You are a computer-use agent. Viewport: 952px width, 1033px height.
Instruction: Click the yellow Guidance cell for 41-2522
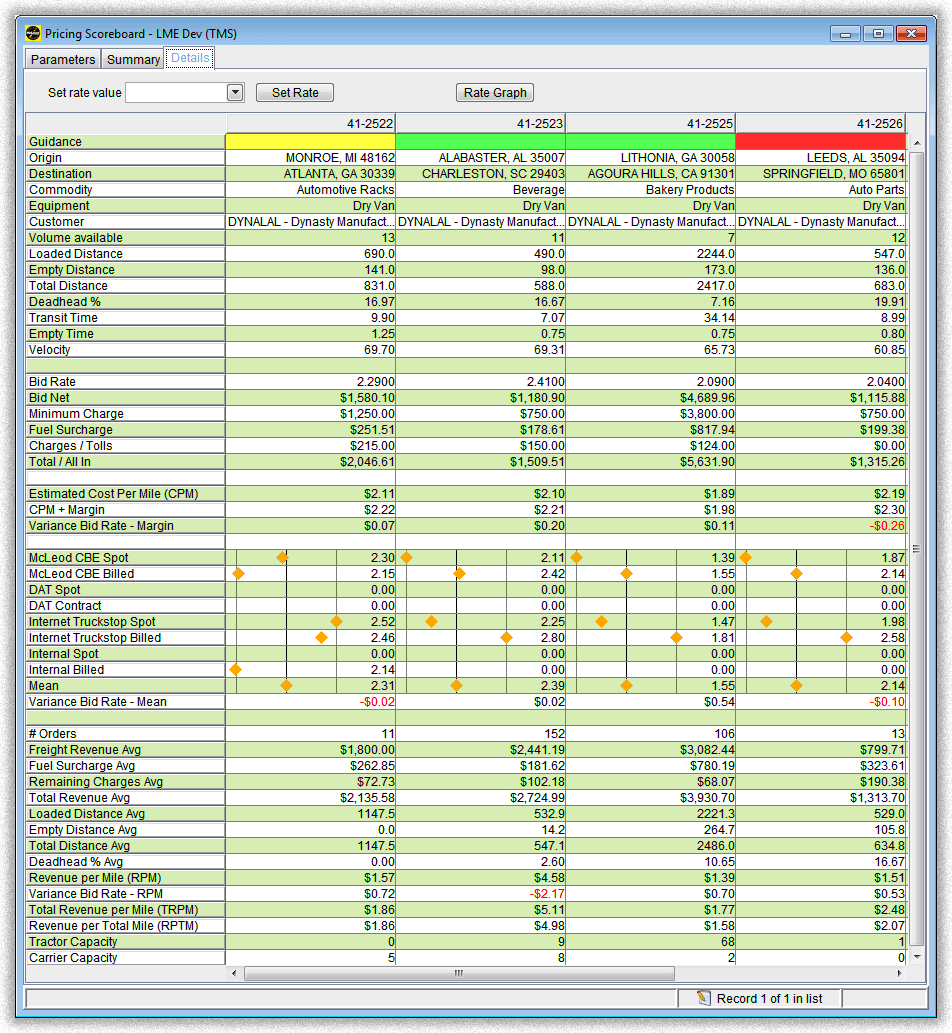(310, 142)
